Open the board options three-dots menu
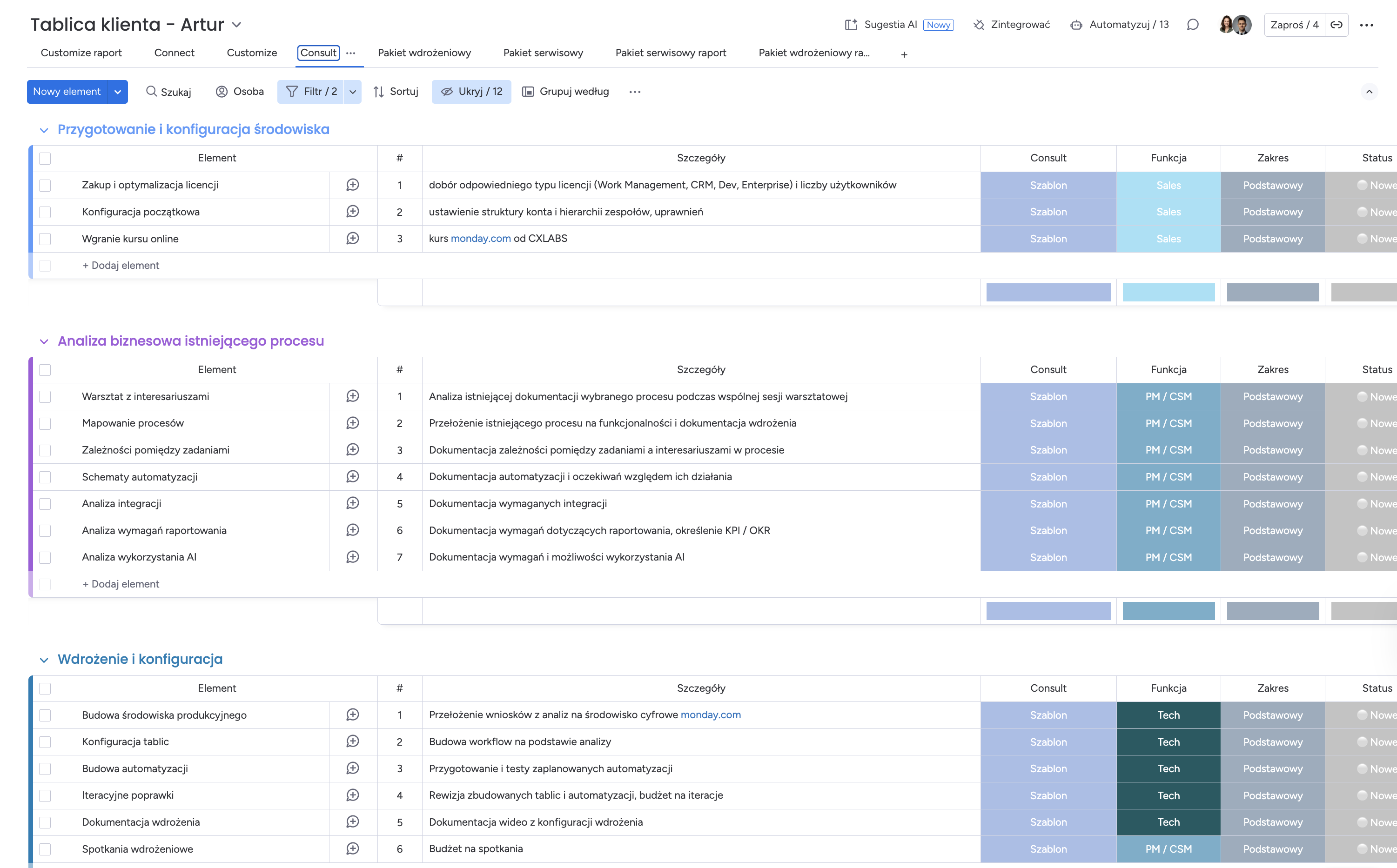Viewport: 1397px width, 868px height. [1367, 25]
